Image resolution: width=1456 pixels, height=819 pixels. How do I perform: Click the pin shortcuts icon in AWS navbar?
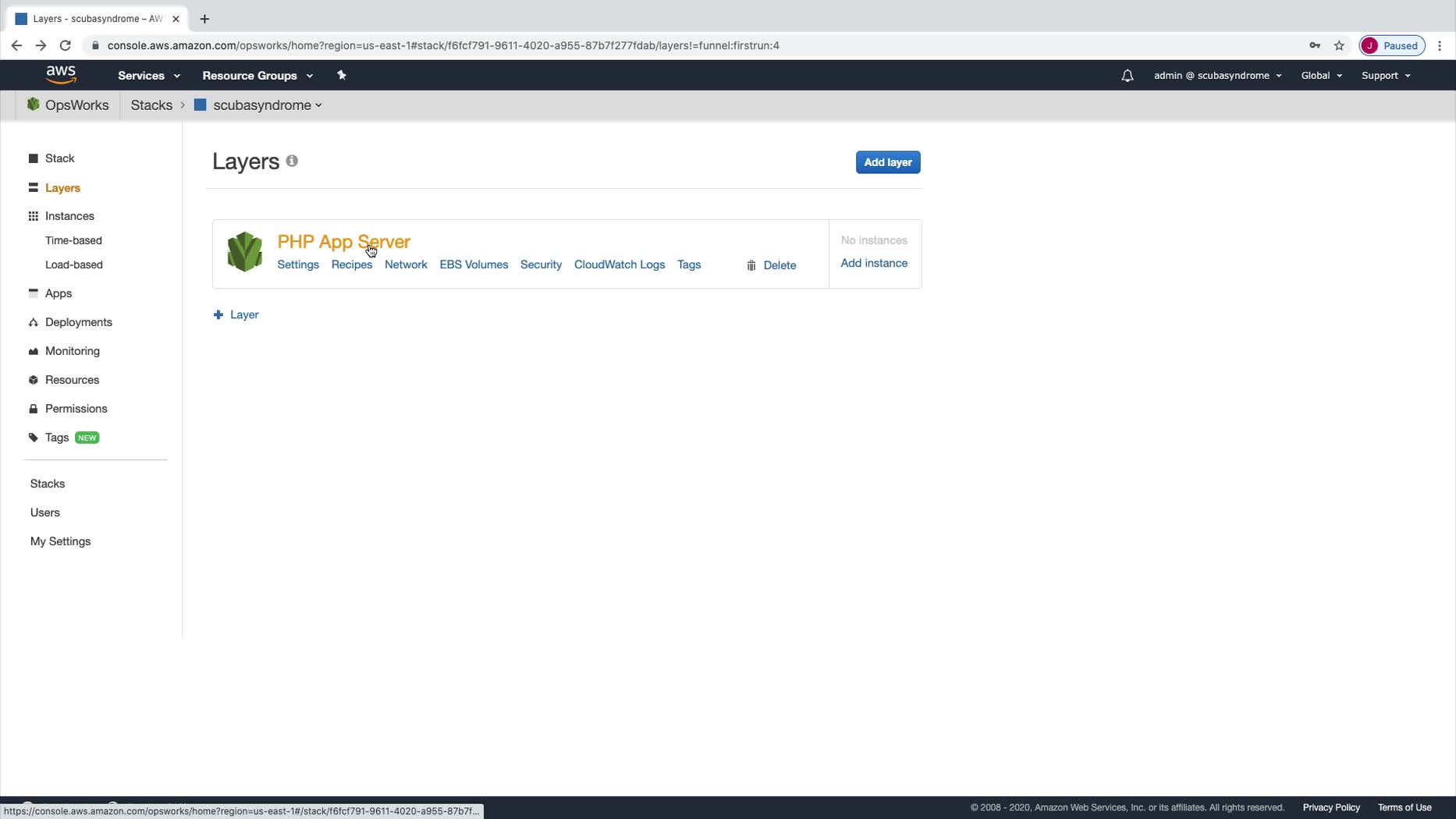click(x=341, y=75)
